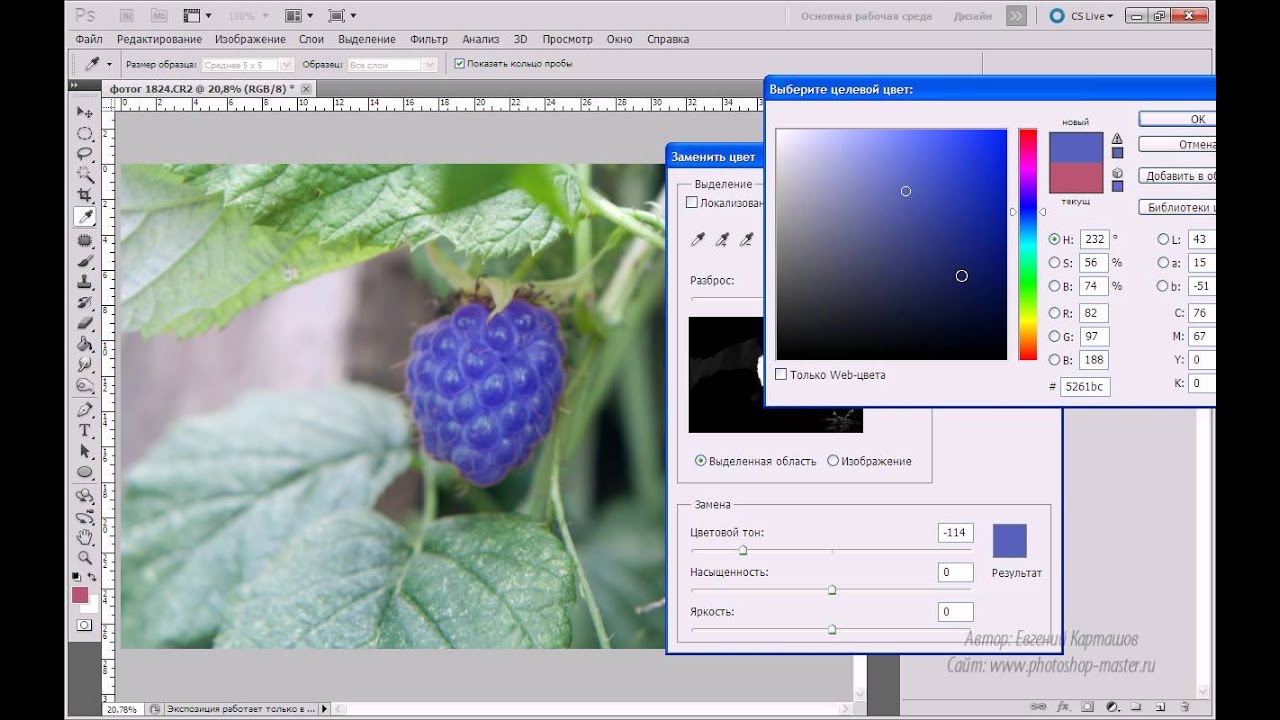Toggle 'Показать кольцо пробы' checkbox
Screen dimensions: 1280x720
coord(459,63)
